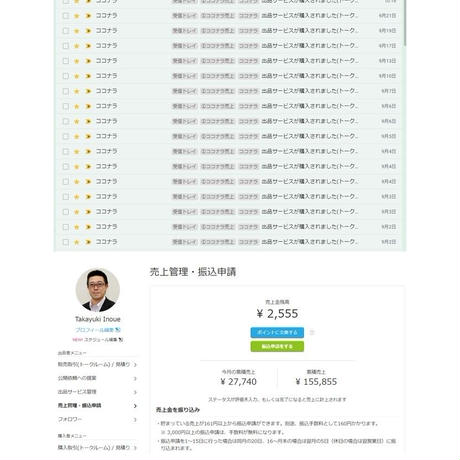
Task: Star the email dated 9月10日
Action: [x=77, y=76]
